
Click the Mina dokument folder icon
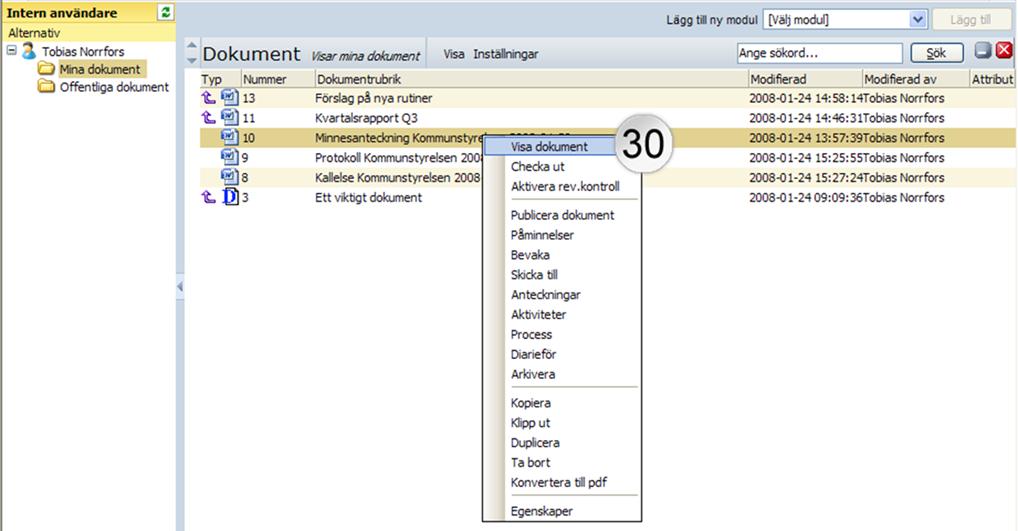point(46,68)
